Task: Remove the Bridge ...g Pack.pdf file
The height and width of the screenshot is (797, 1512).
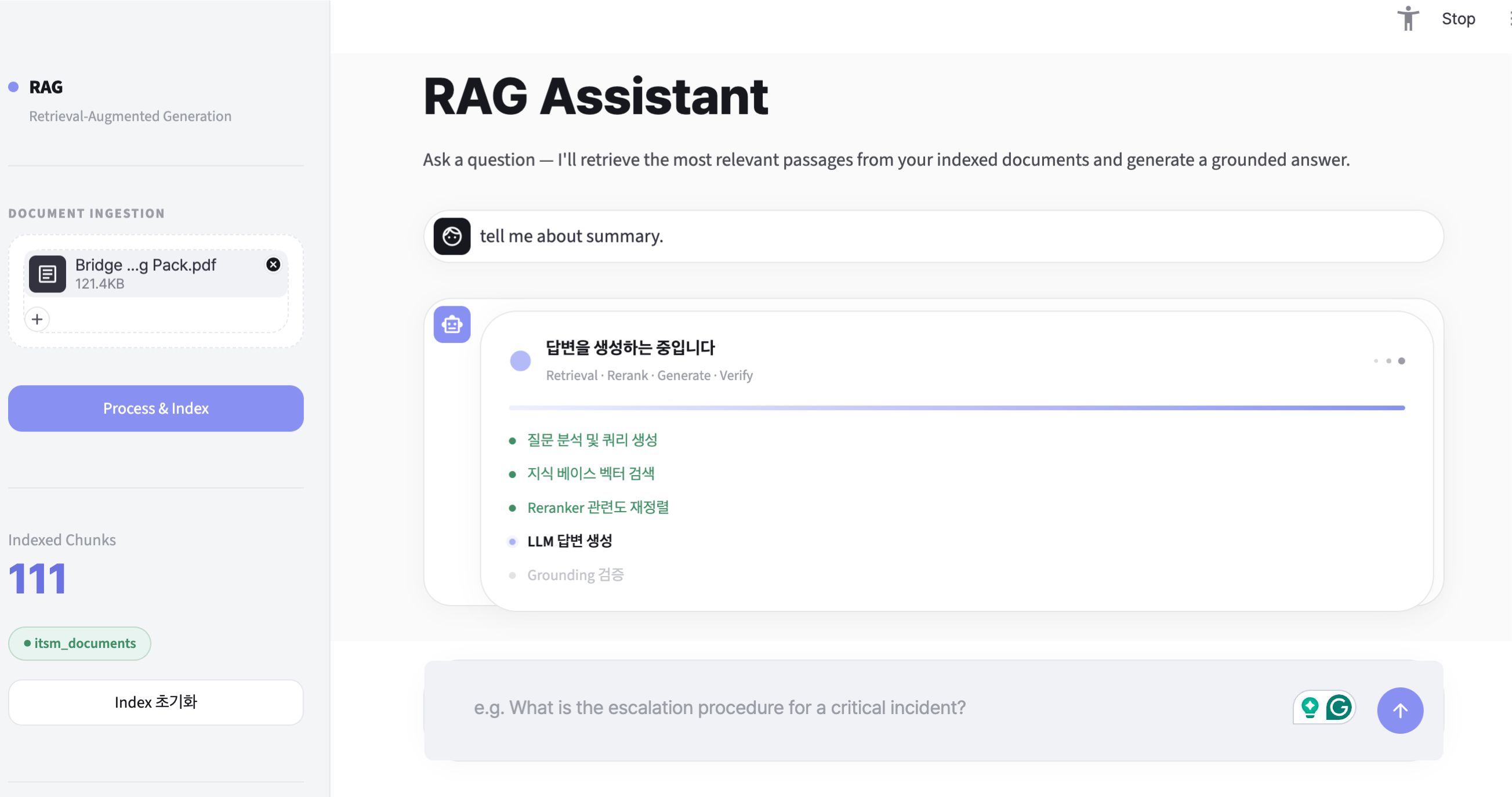Action: [x=273, y=265]
